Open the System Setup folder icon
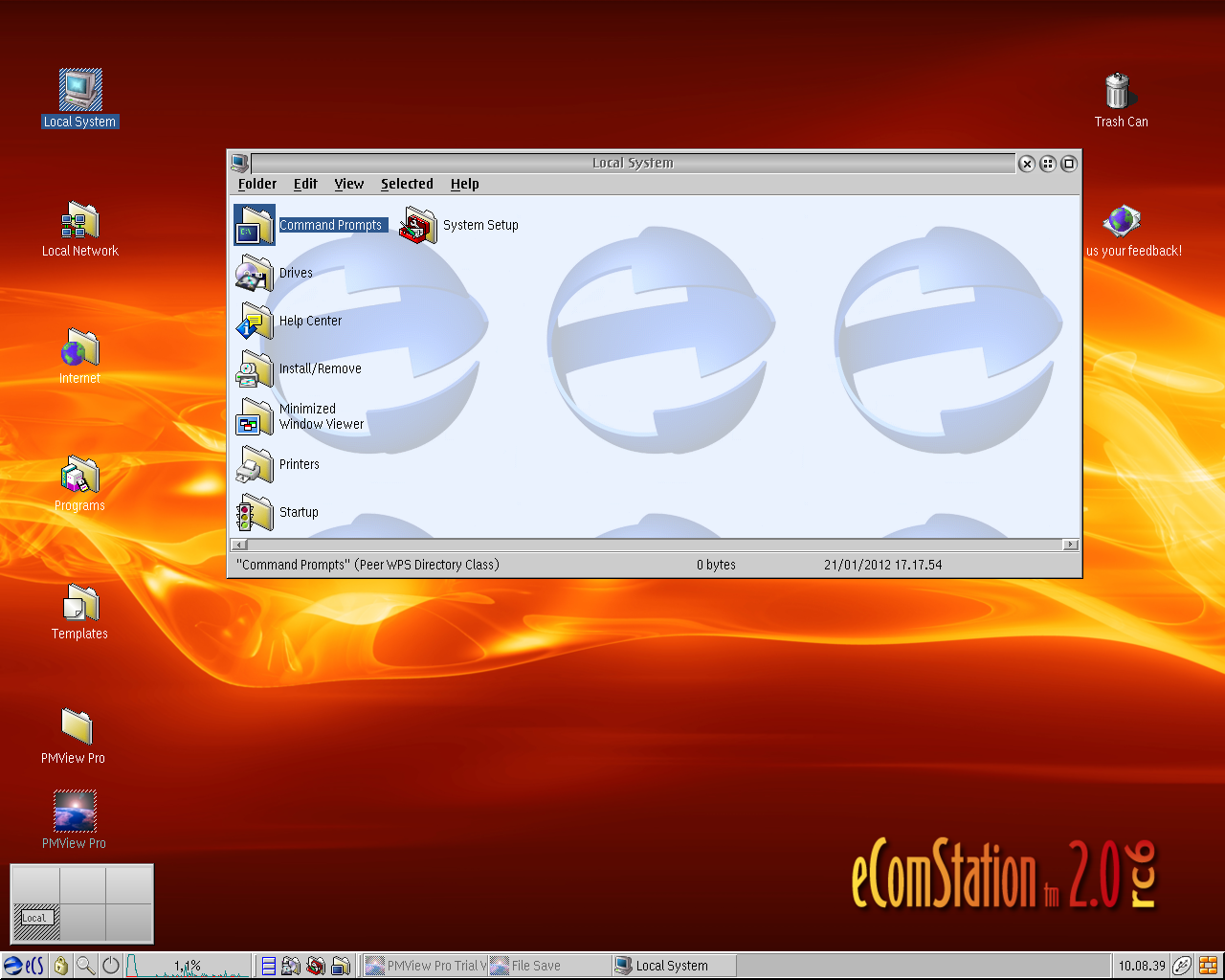The image size is (1225, 980). click(418, 226)
